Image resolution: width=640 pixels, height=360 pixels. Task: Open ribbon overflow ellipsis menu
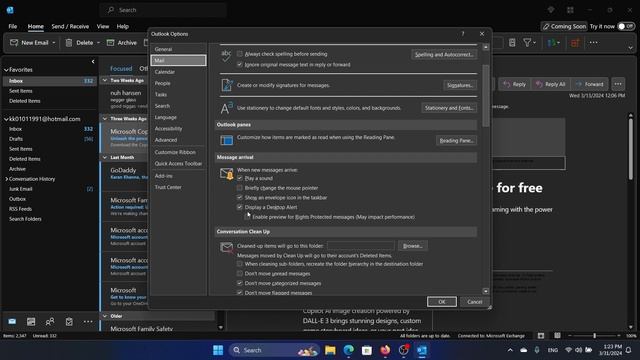pos(593,42)
